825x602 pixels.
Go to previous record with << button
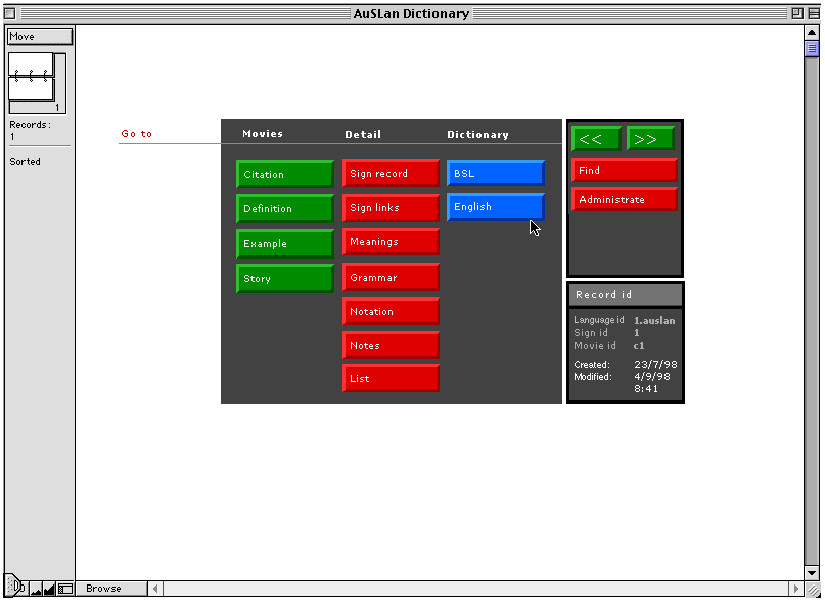click(596, 138)
